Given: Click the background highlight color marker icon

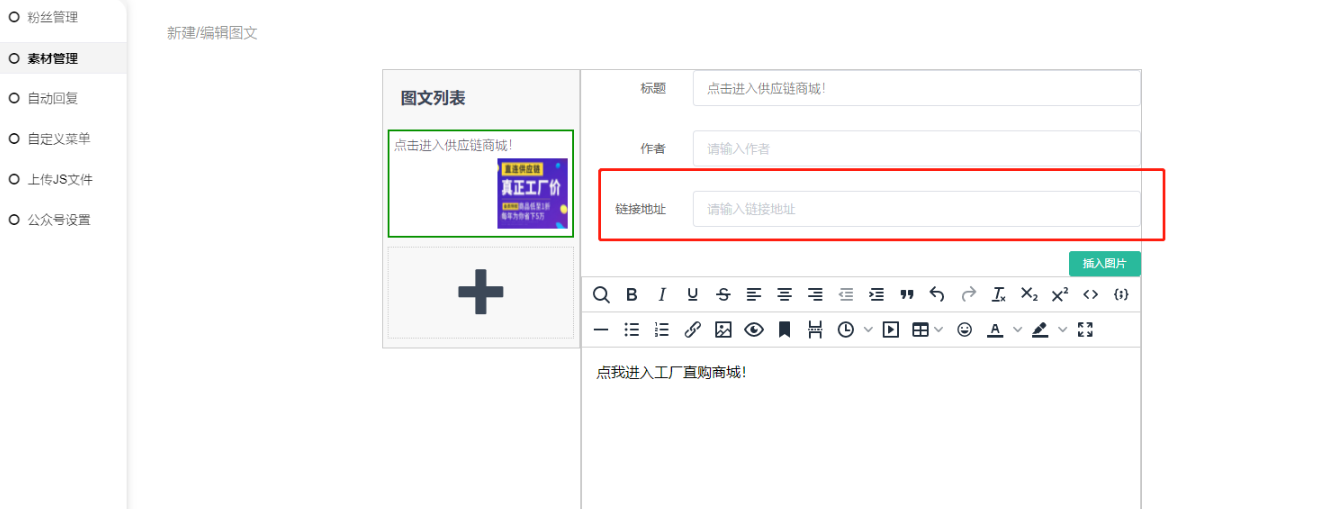Looking at the screenshot, I should (x=1040, y=330).
